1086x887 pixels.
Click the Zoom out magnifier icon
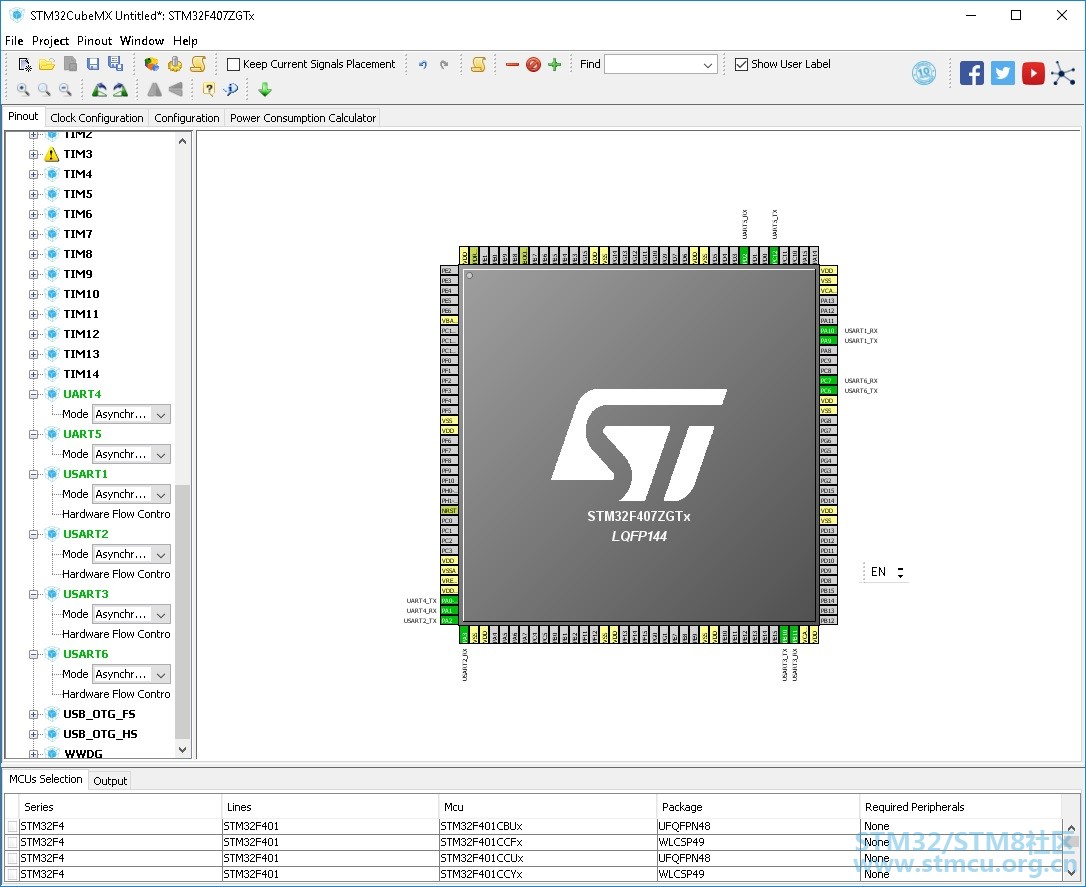[x=65, y=89]
